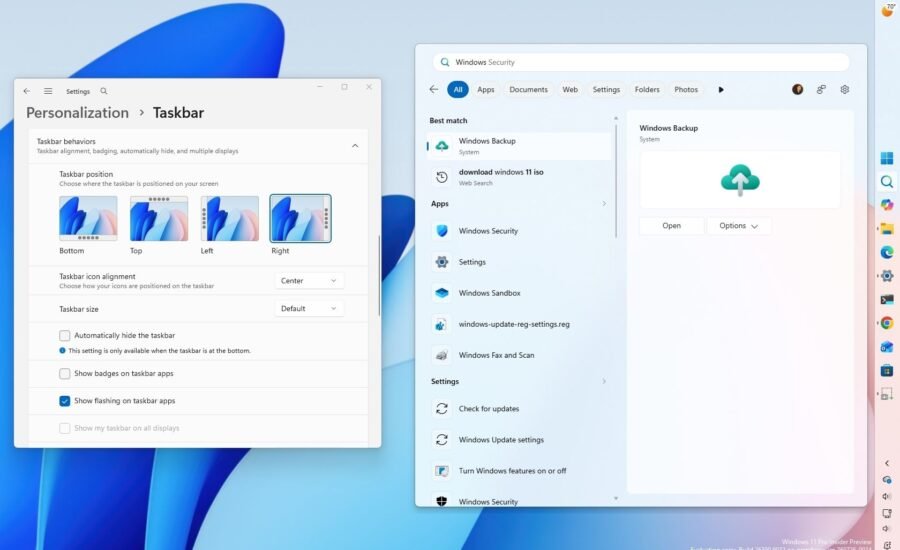The width and height of the screenshot is (900, 550).
Task: Click the Personalization breadcrumb link
Action: point(77,113)
